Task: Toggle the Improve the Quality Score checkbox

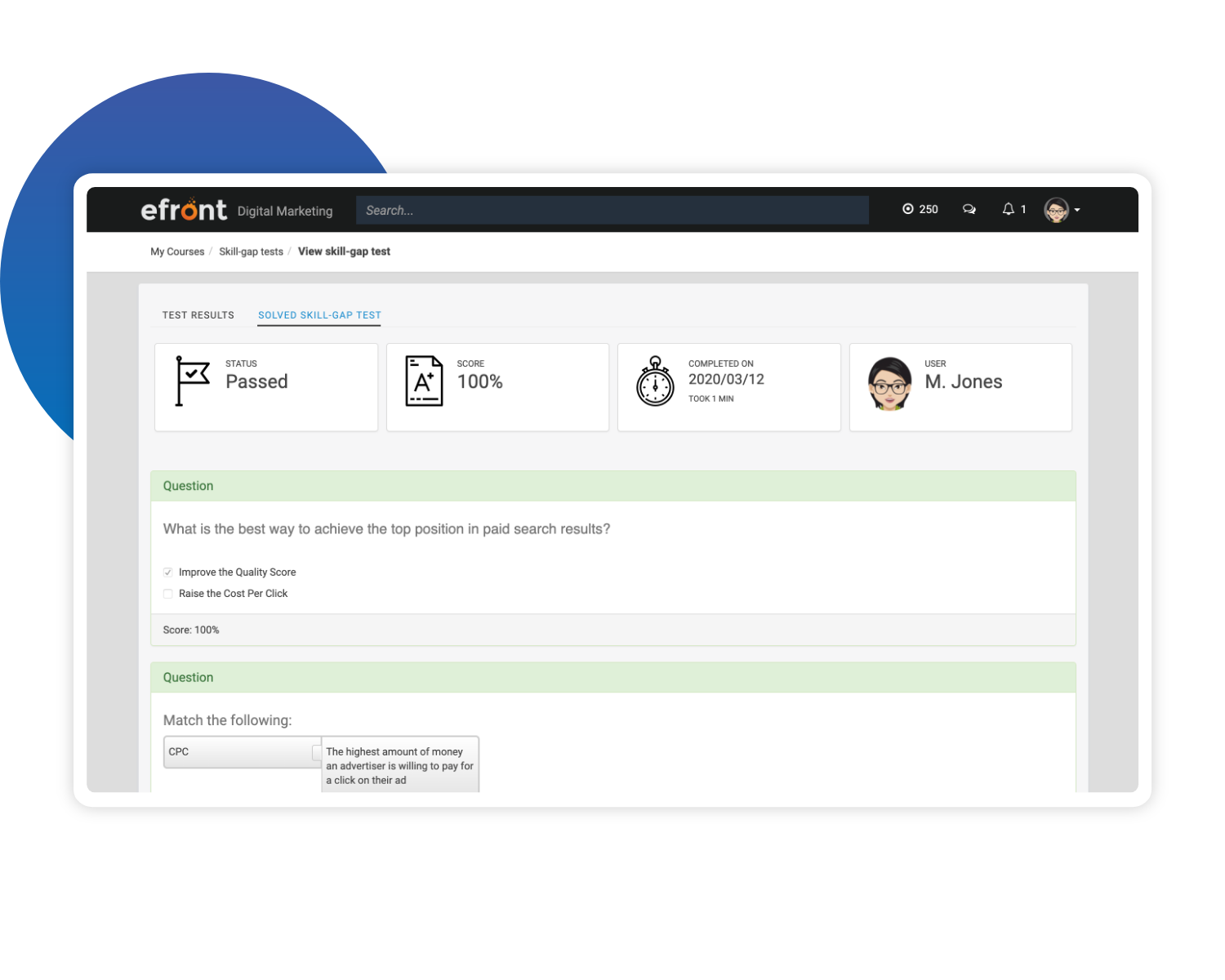Action: [168, 572]
